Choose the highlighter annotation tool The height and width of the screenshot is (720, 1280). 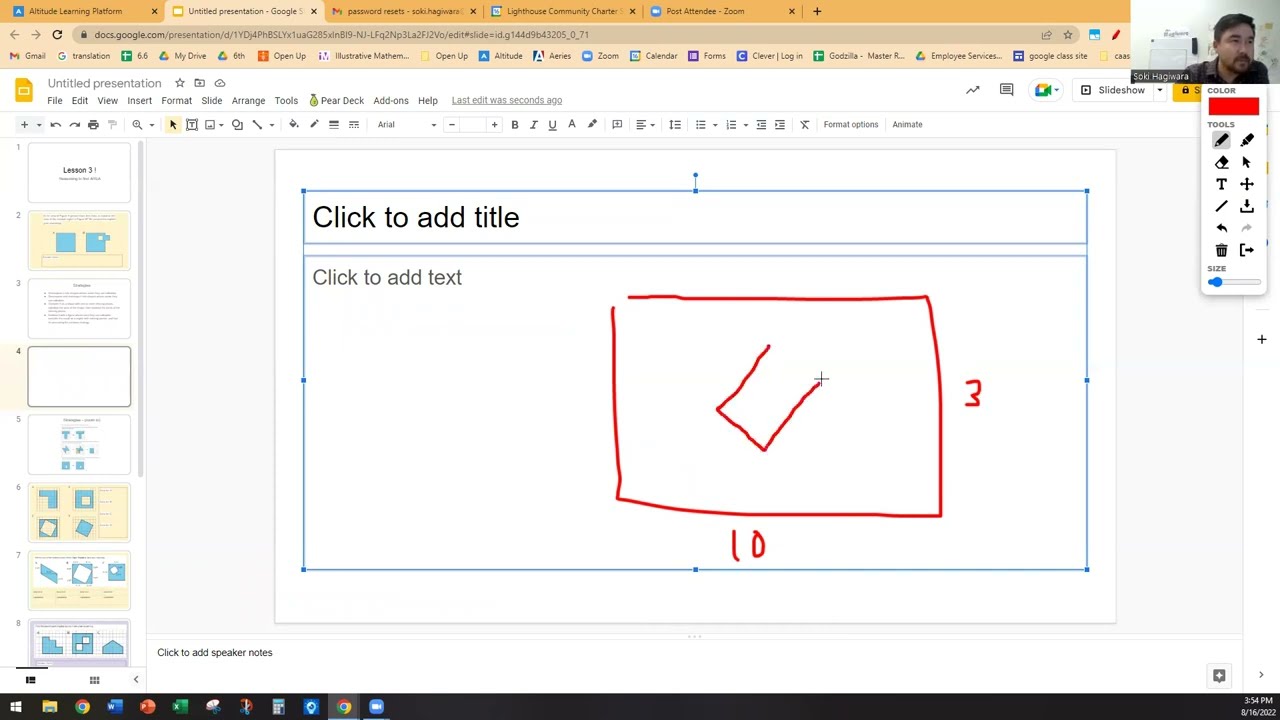(1246, 140)
